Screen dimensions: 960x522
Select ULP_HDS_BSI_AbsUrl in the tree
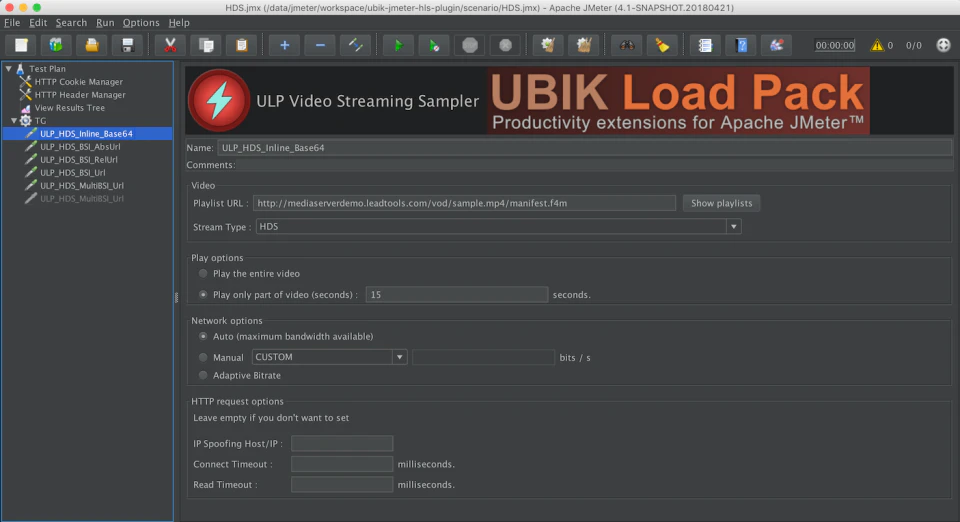coord(80,146)
